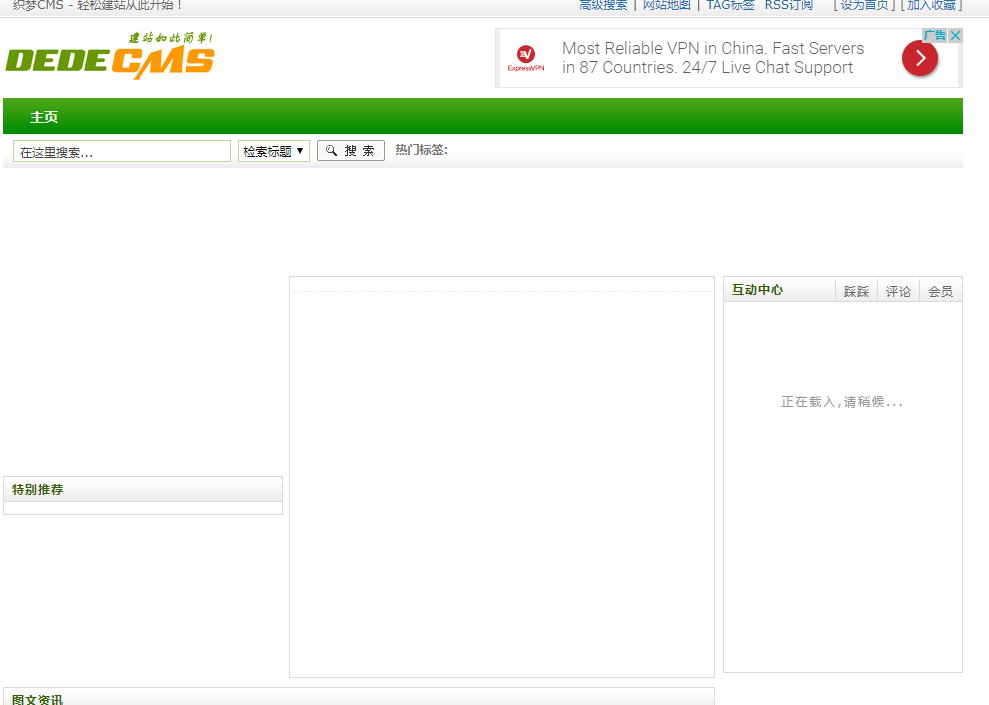This screenshot has width=989, height=705.
Task: Click the 搜索 search button
Action: click(x=351, y=151)
